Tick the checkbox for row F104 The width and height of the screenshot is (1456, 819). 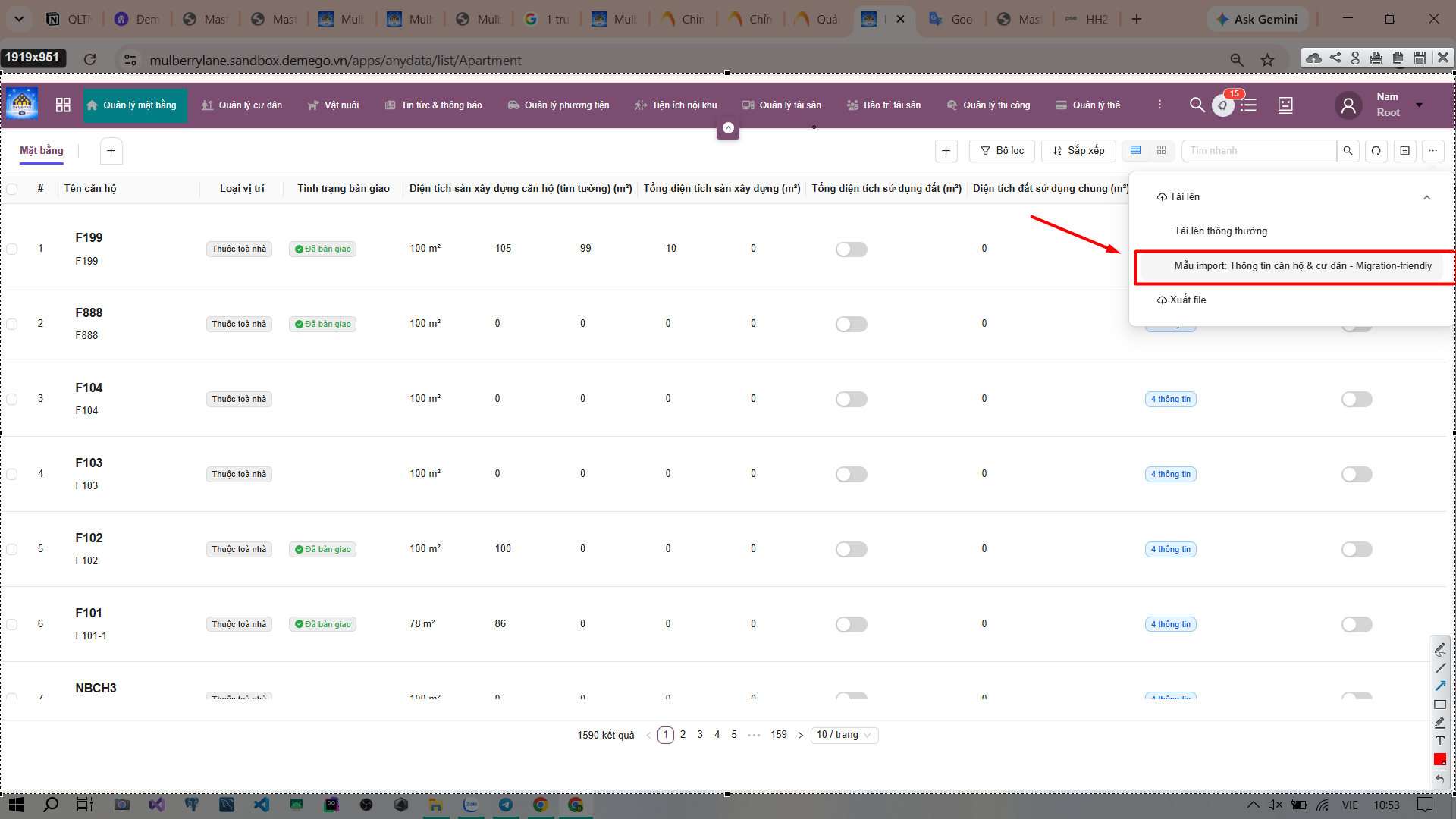12,399
